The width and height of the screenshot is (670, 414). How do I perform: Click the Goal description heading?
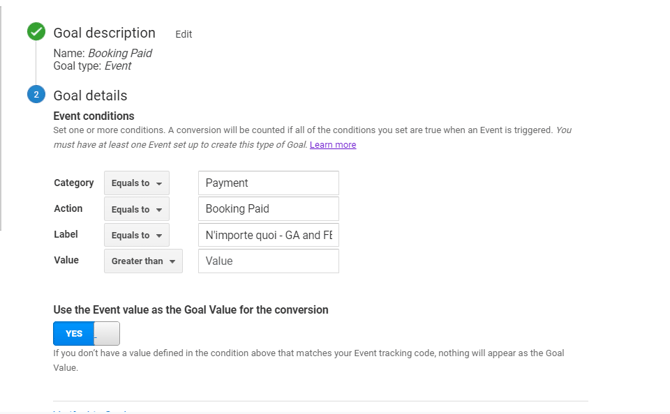click(104, 33)
